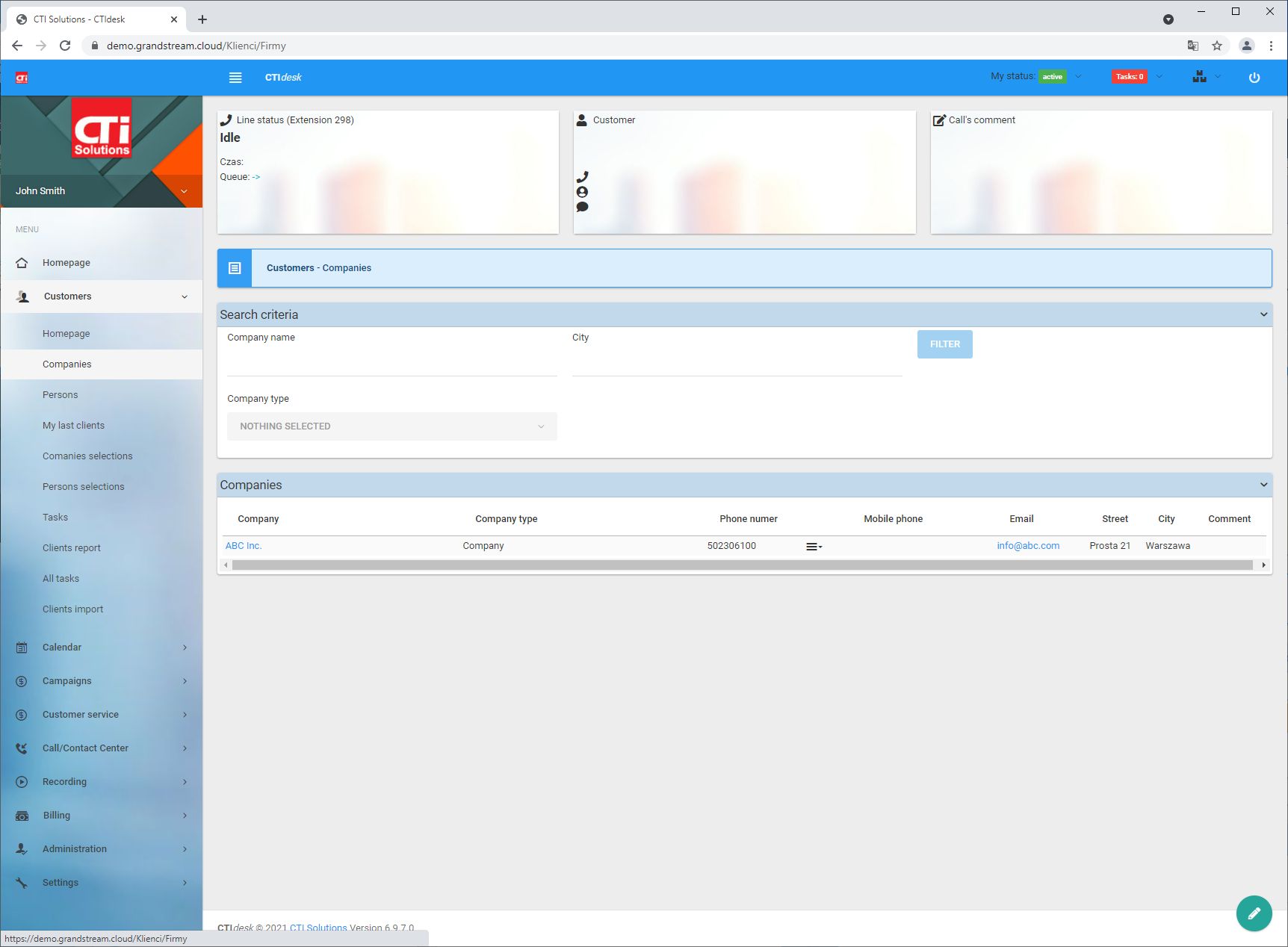
Task: Open the Company type NOTHING SELECTED dropdown
Action: (x=392, y=426)
